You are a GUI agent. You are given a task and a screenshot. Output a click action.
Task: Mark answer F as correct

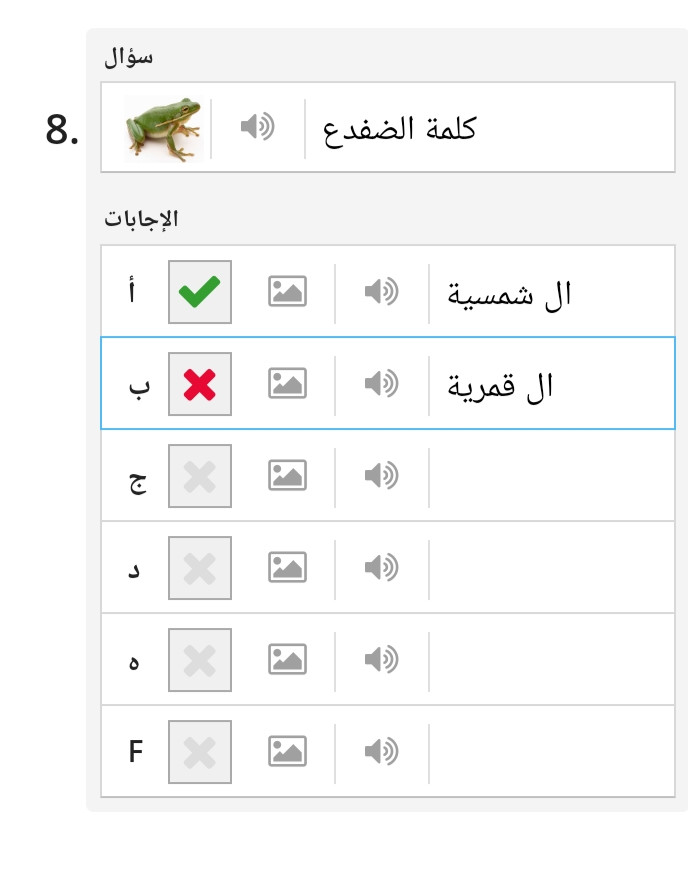coord(200,752)
